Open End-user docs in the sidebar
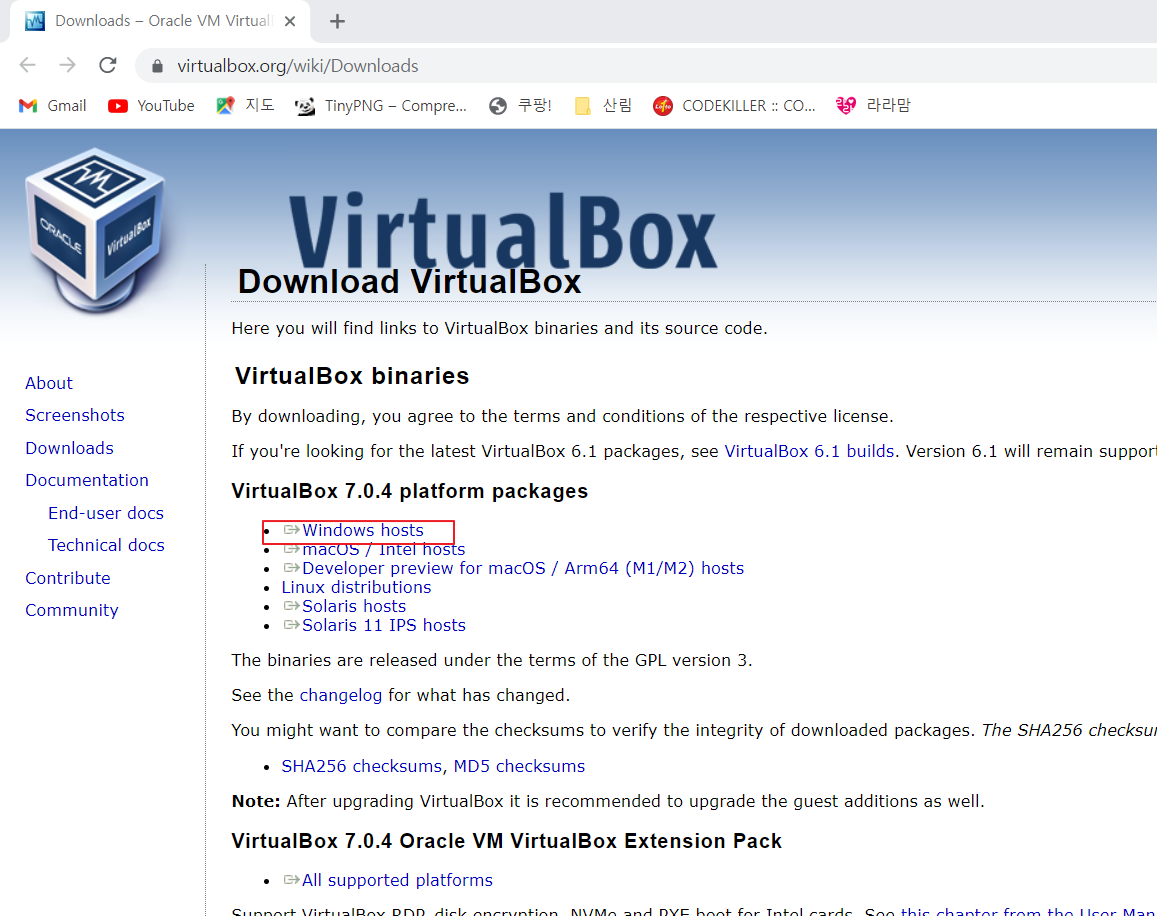The width and height of the screenshot is (1157, 916). pos(106,513)
